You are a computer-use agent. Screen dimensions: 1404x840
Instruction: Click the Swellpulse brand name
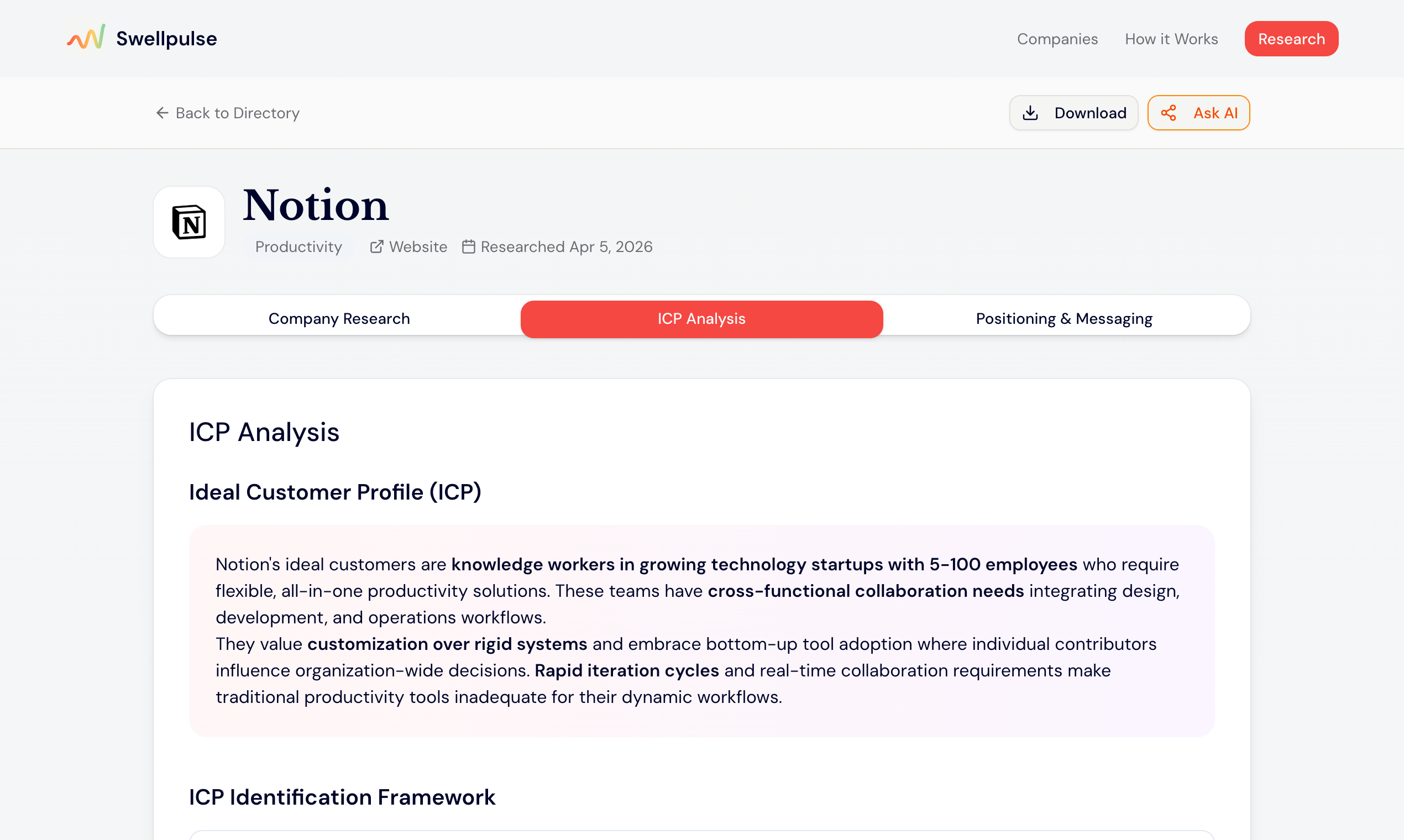coord(166,39)
